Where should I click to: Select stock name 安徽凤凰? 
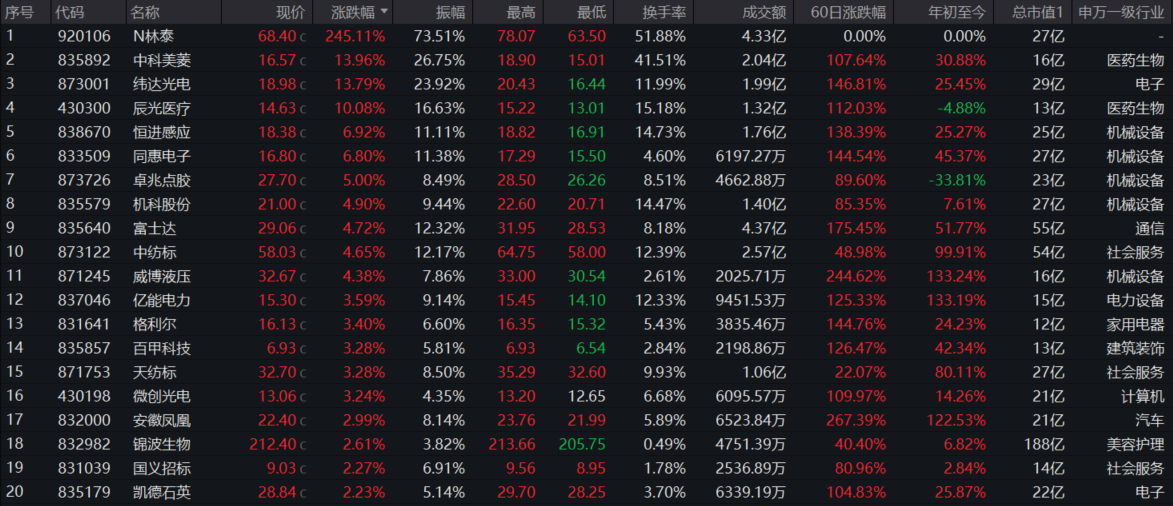point(162,420)
